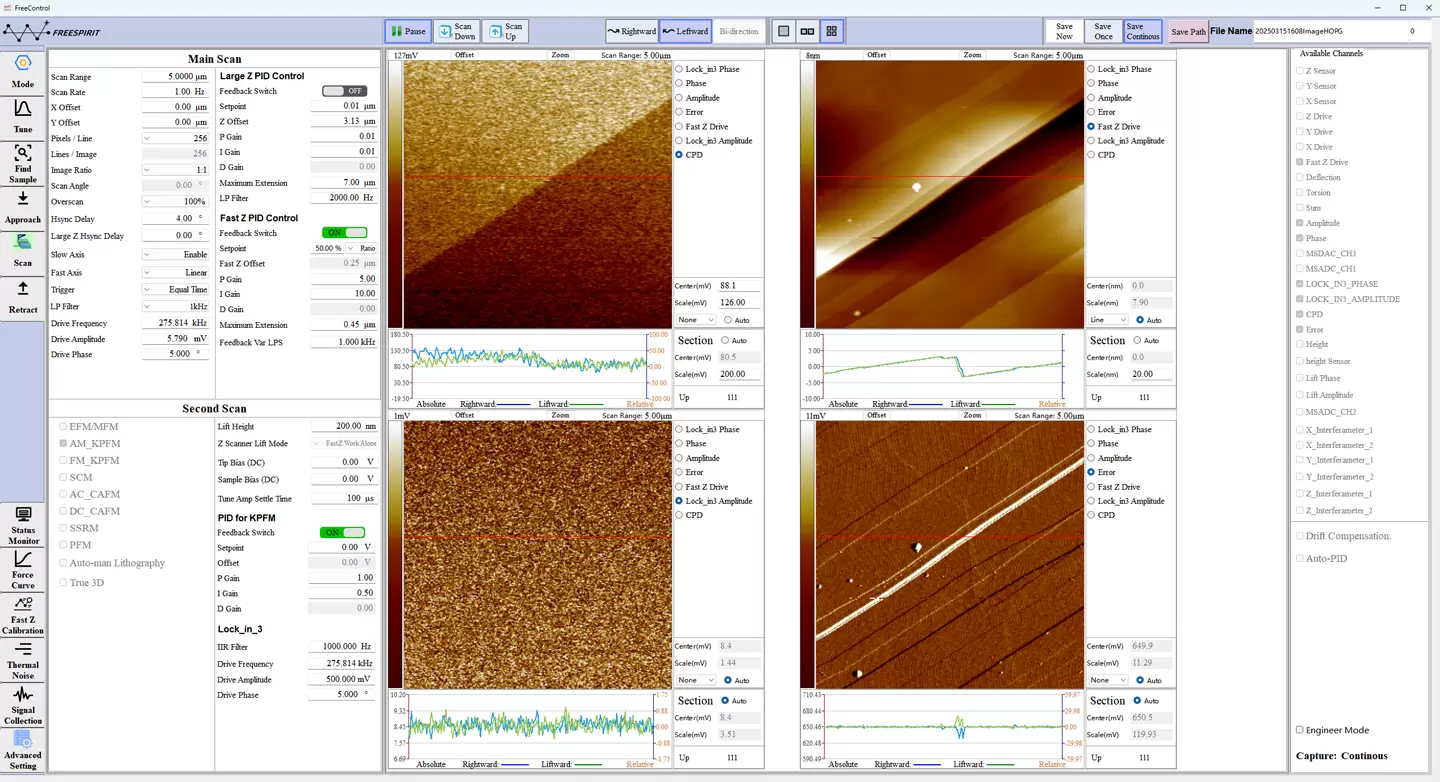This screenshot has width=1440, height=782.
Task: Select single-panel view layout icon
Action: coord(784,31)
